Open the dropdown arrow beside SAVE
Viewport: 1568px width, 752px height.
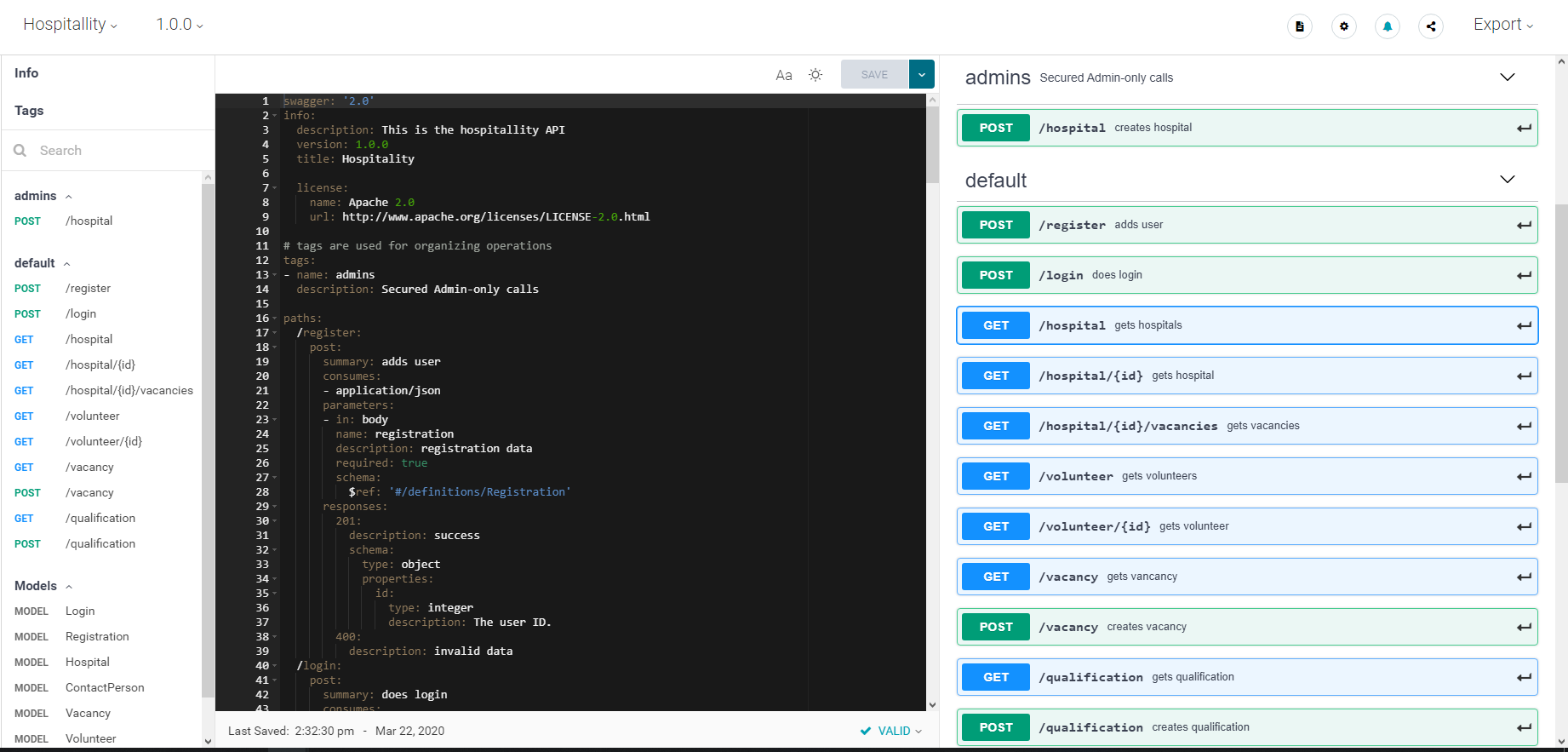[x=922, y=74]
